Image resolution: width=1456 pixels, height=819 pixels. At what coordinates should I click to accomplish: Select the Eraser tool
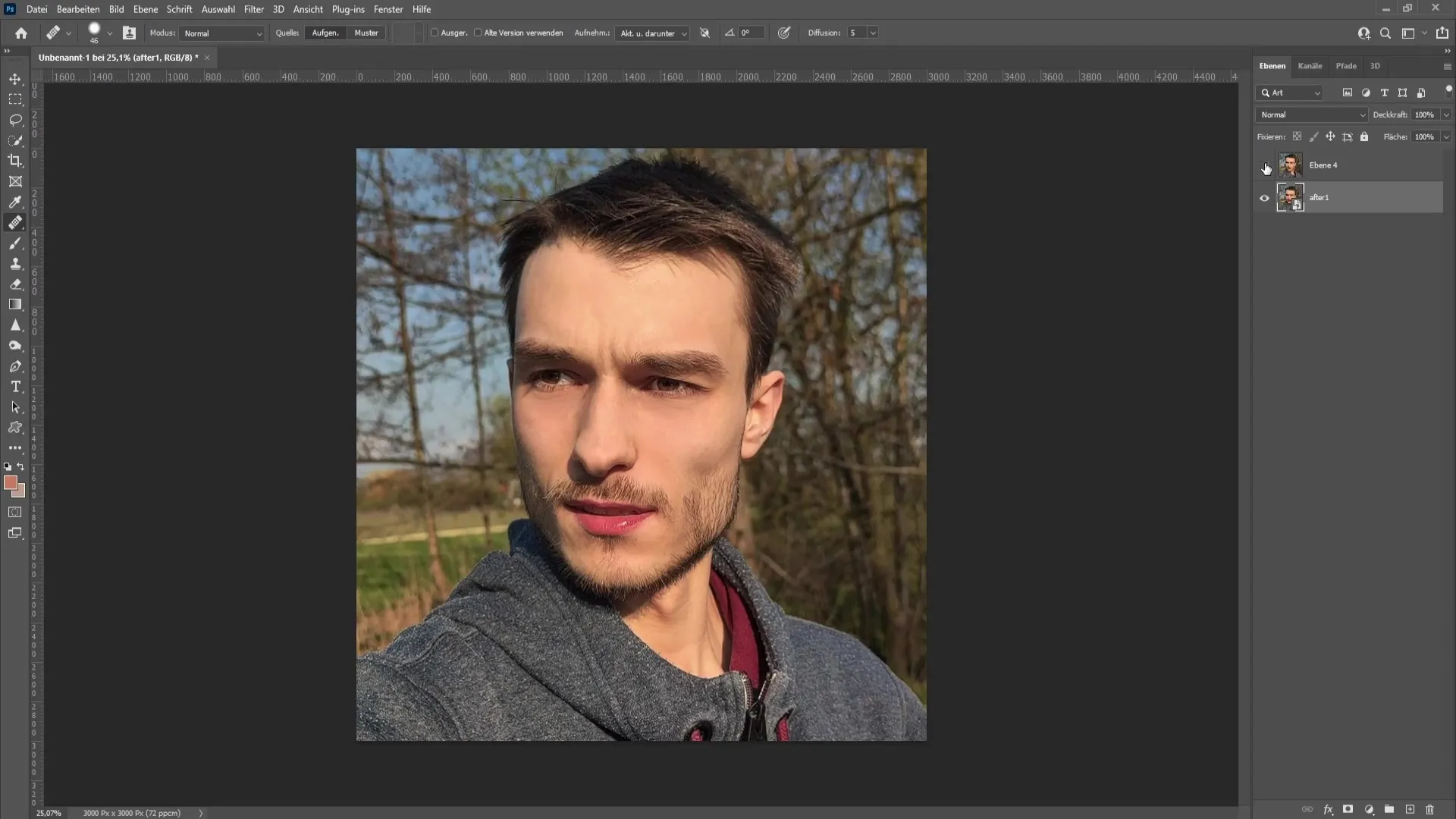(x=15, y=284)
